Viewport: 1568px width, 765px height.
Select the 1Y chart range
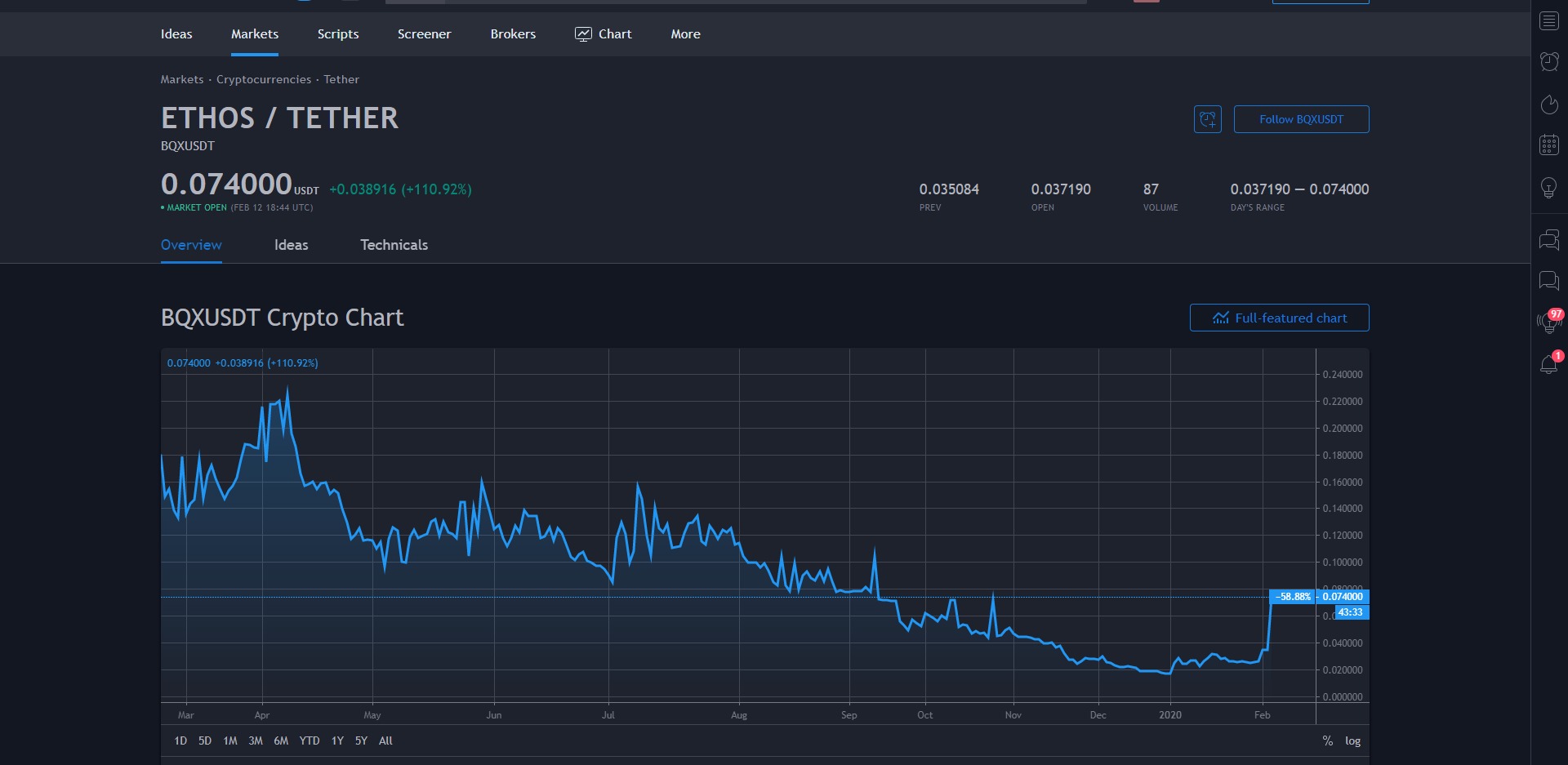pos(337,741)
